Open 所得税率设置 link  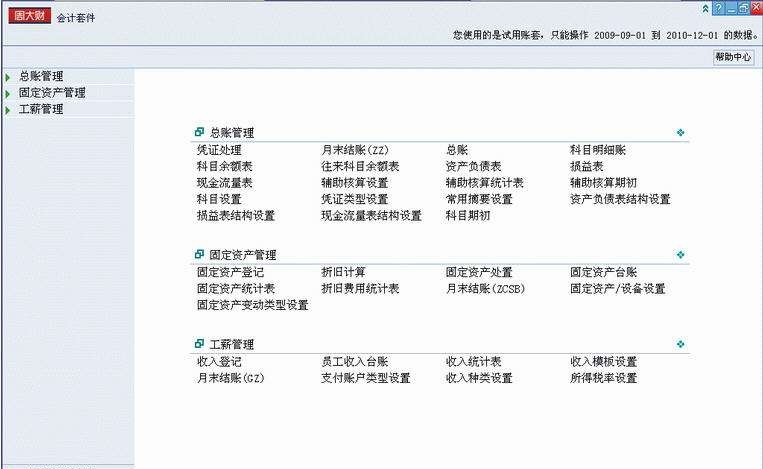pos(603,378)
